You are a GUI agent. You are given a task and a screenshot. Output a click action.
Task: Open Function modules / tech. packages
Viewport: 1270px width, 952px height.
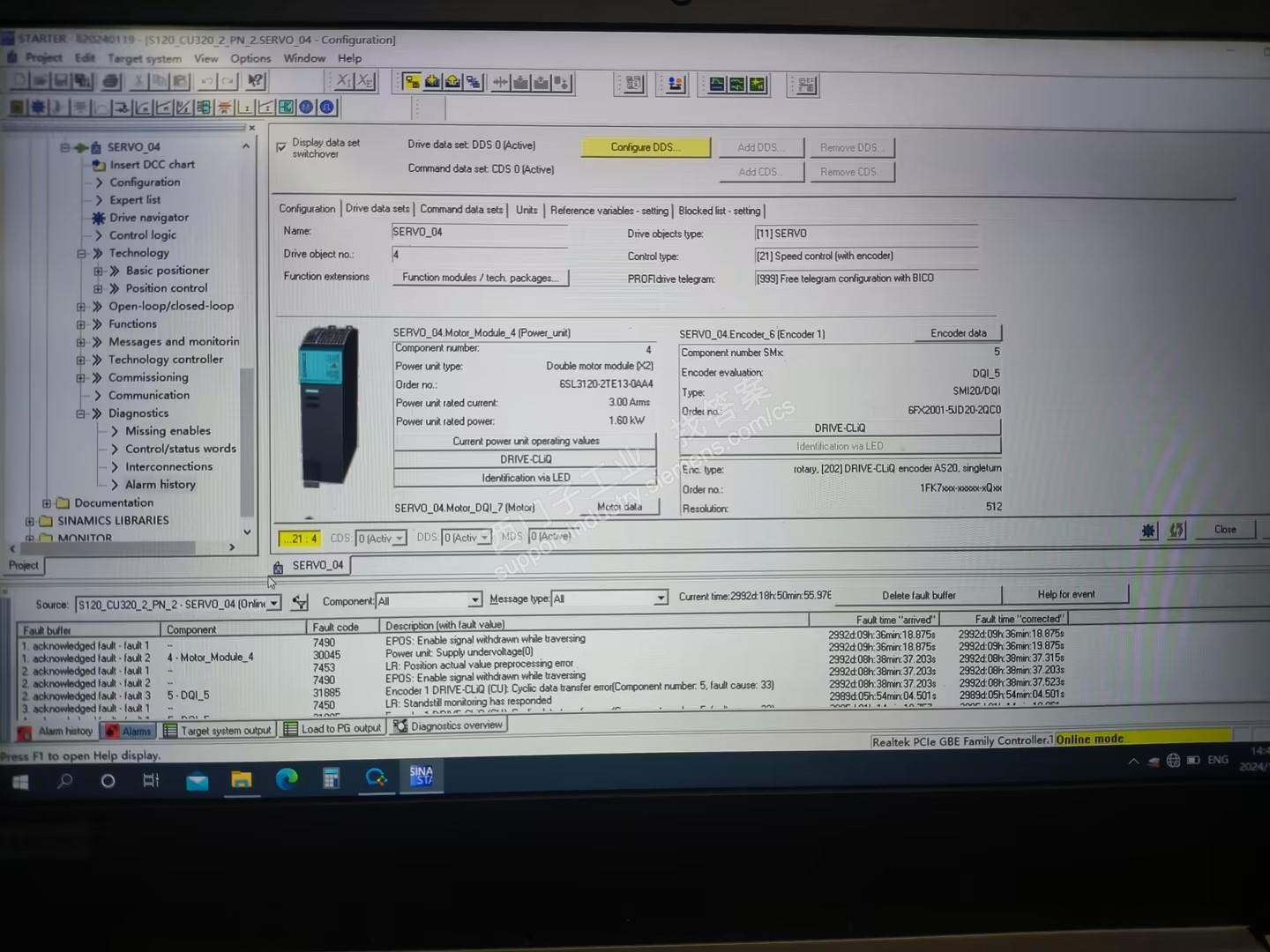point(481,278)
